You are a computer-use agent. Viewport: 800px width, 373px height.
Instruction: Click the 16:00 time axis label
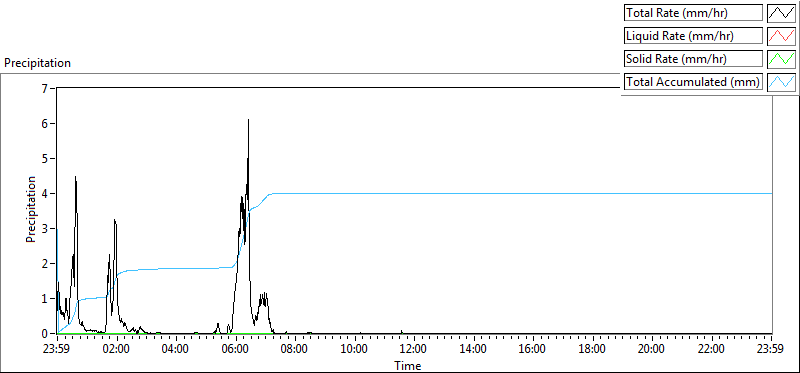click(533, 350)
